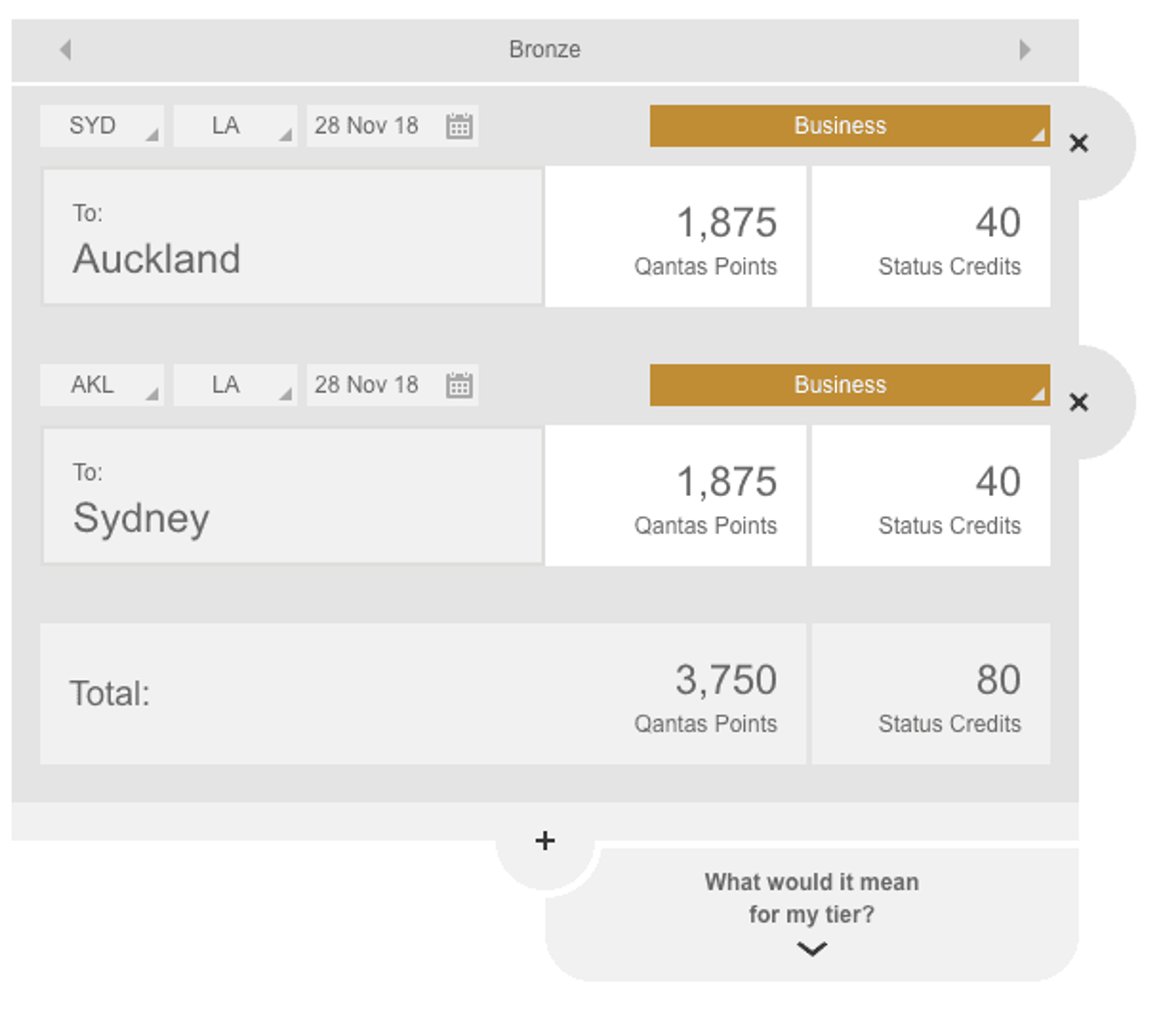Click the To: Auckland destination field
The image size is (1176, 1031).
pos(292,236)
